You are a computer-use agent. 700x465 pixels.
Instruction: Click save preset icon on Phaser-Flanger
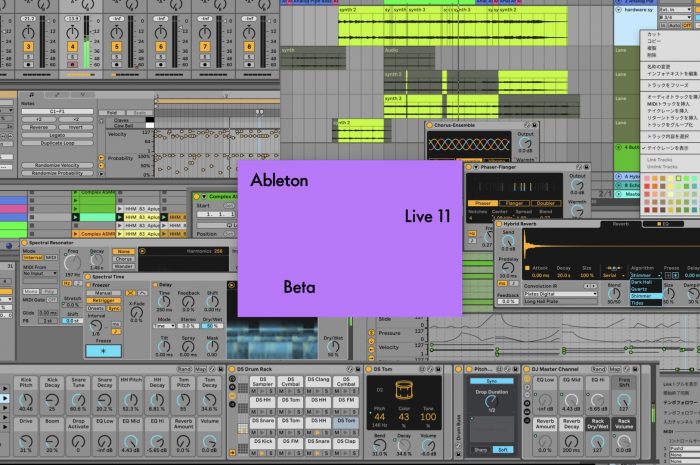pos(586,167)
